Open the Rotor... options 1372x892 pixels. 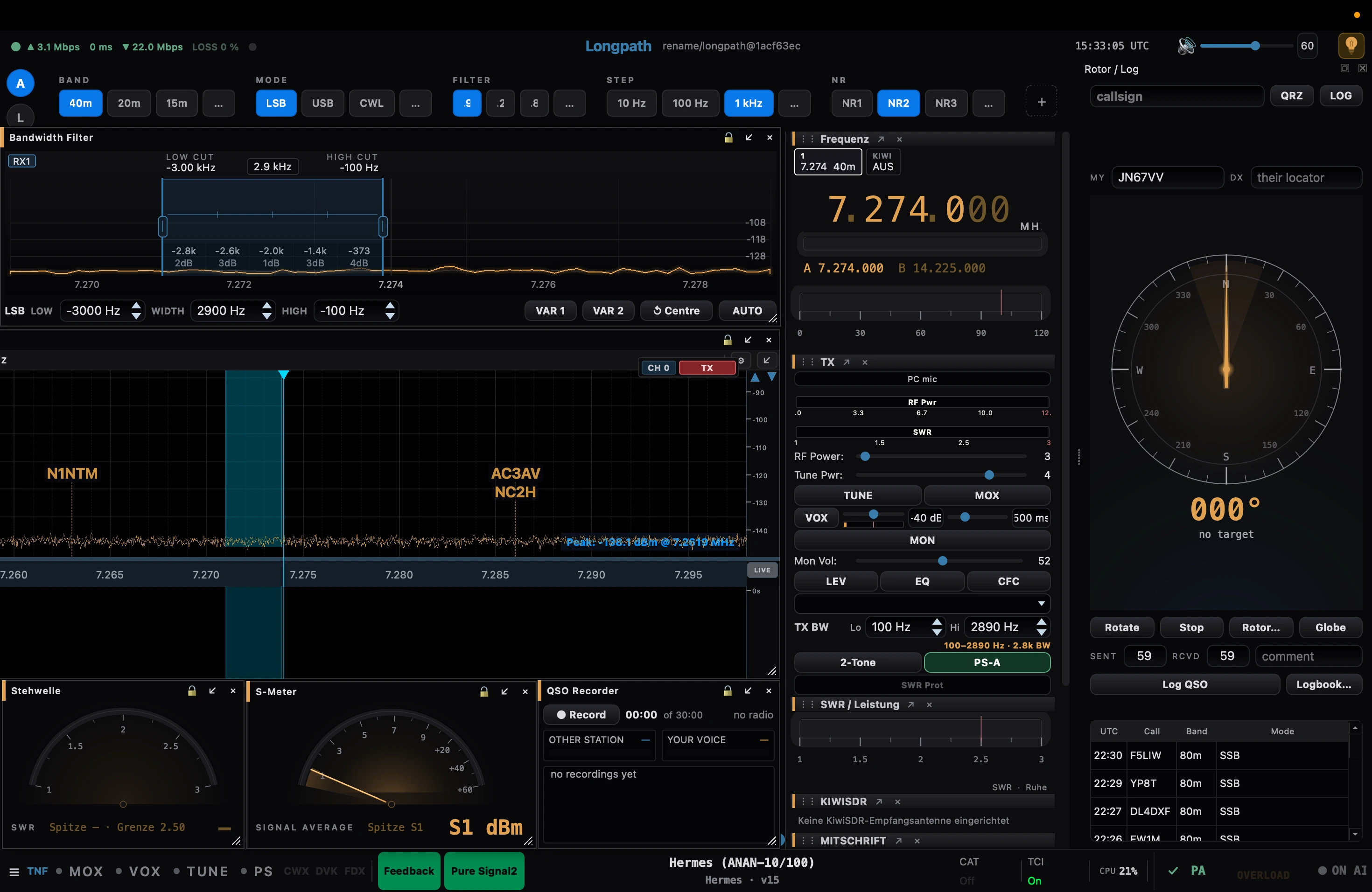[x=1260, y=627]
